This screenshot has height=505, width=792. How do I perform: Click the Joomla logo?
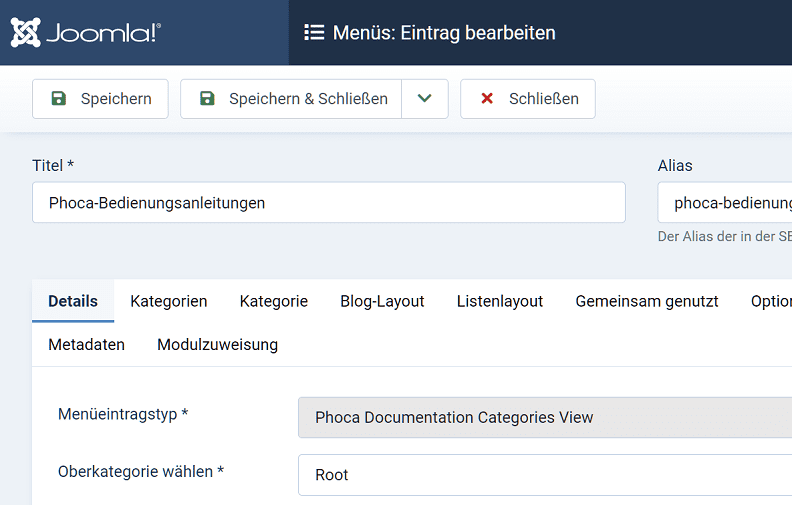point(85,33)
